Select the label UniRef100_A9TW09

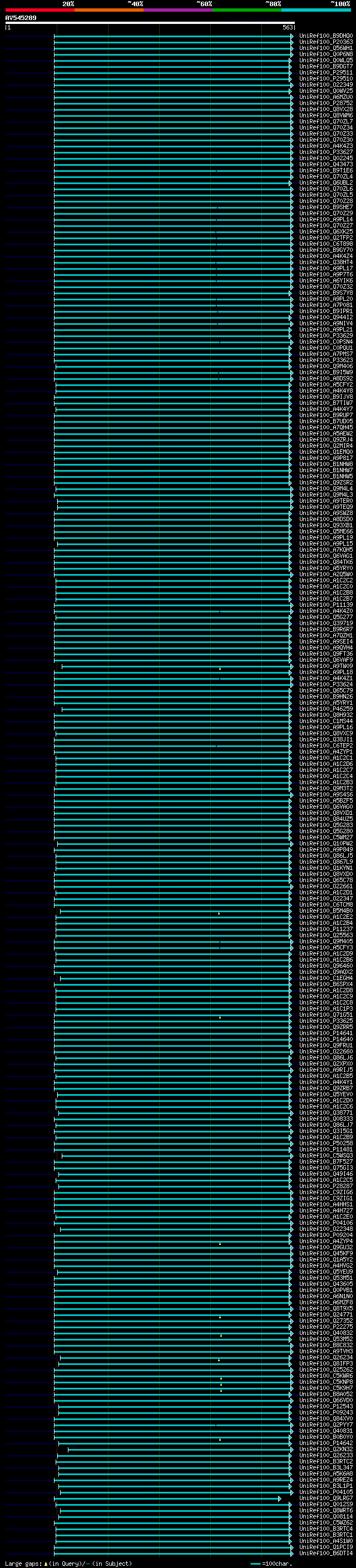click(x=325, y=666)
